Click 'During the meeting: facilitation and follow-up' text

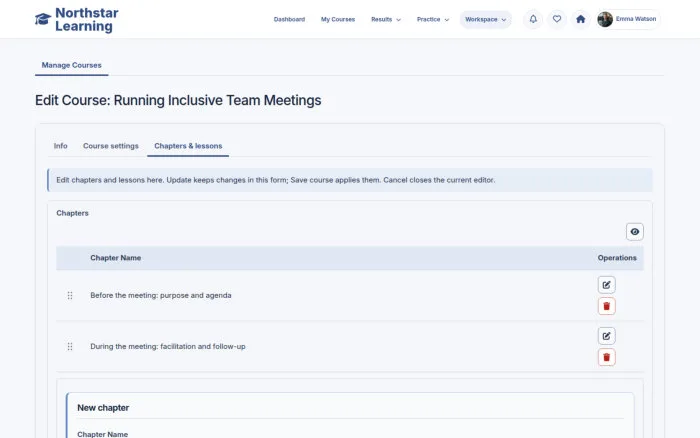pos(168,346)
